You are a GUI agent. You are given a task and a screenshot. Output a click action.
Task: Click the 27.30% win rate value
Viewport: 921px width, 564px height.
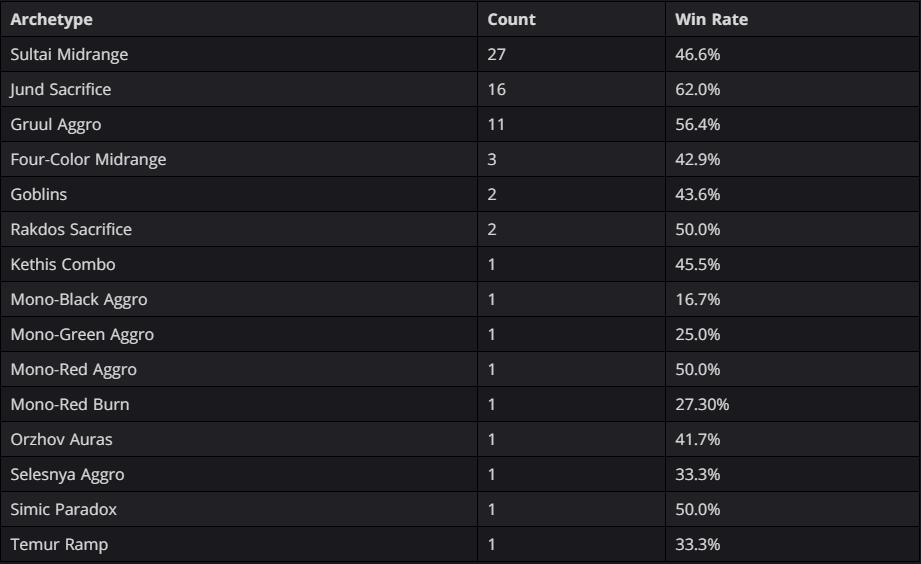[702, 404]
